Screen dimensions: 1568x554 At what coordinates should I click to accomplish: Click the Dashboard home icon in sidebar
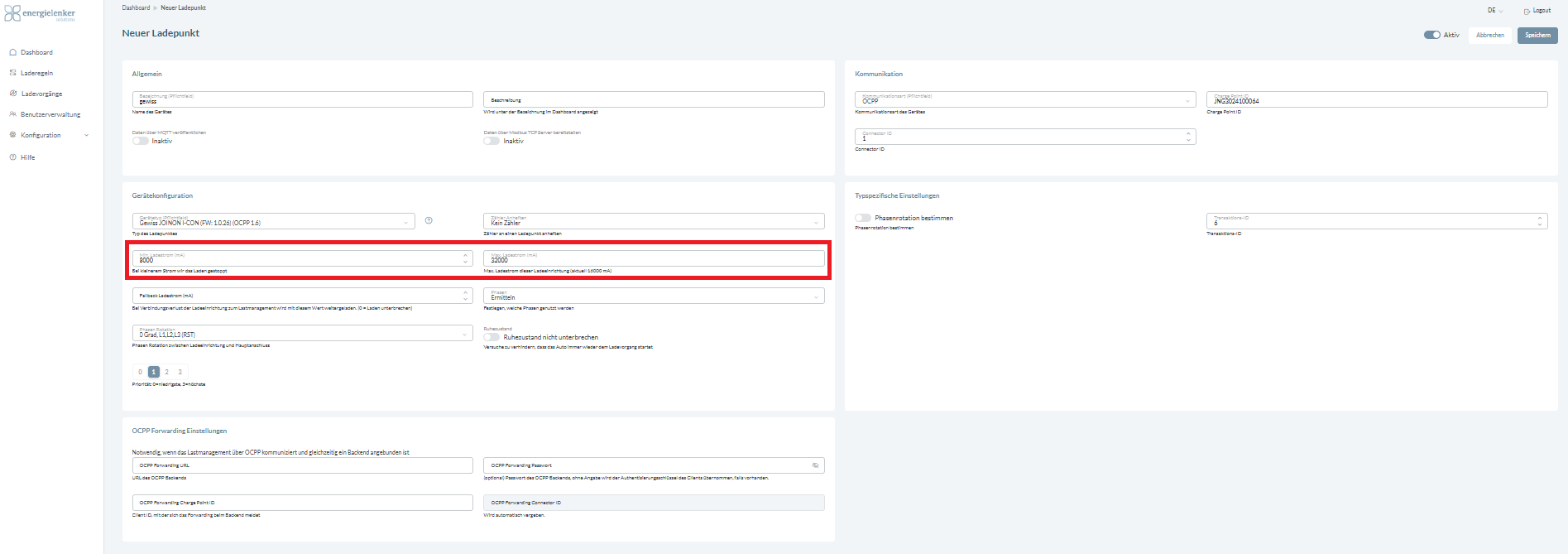pyautogui.click(x=12, y=52)
